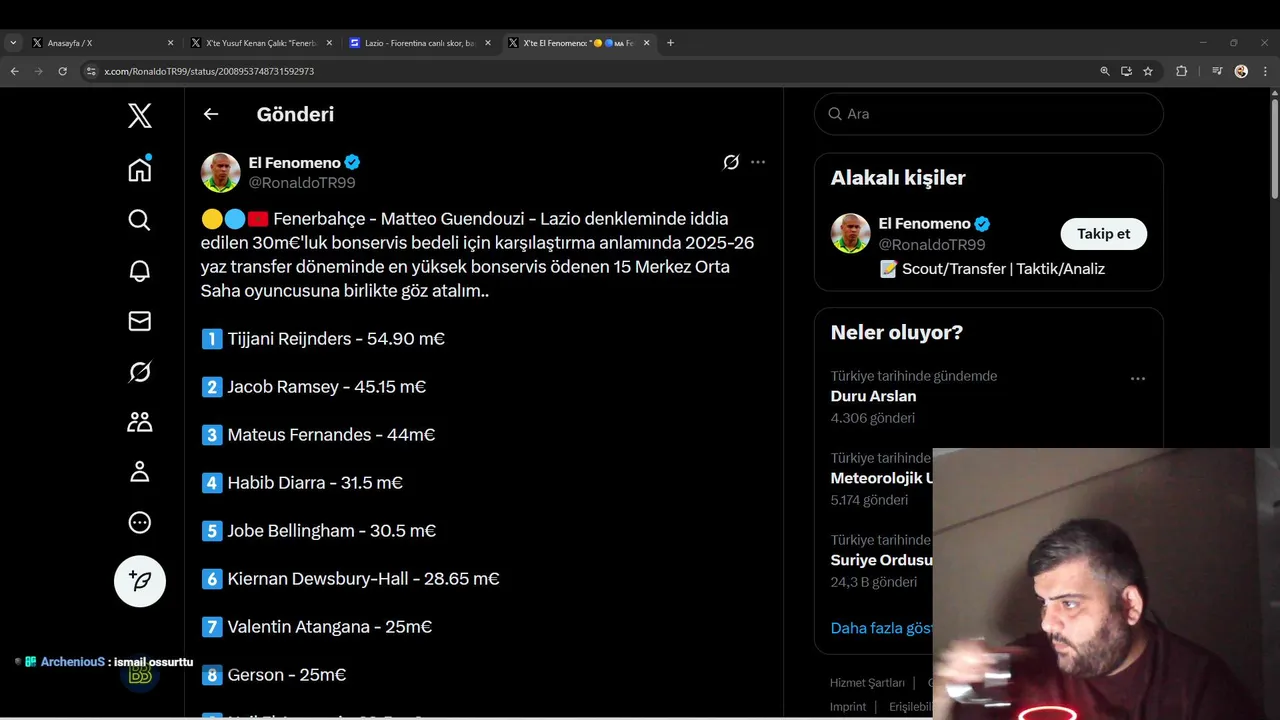The width and height of the screenshot is (1280, 720).
Task: Go back with the Gönderi arrow
Action: (x=211, y=114)
